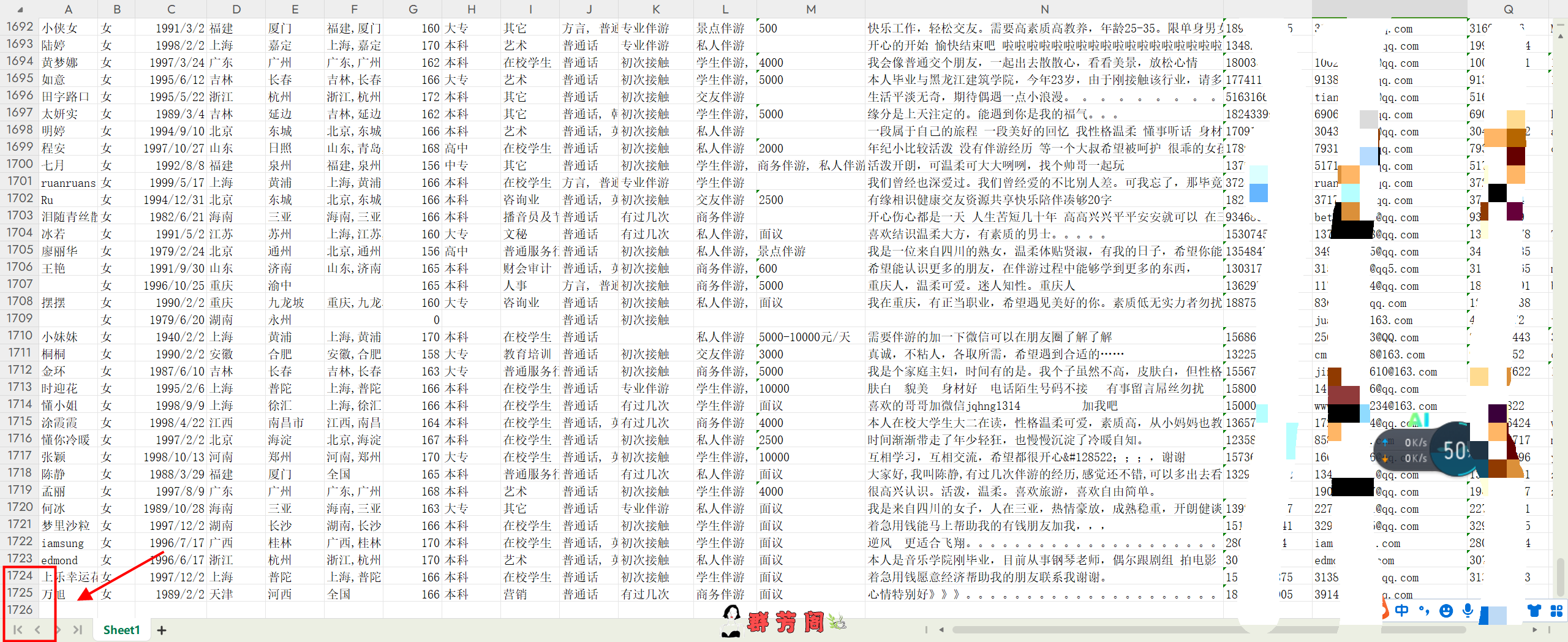Viewport: 1568px width, 642px height.
Task: Select date cell 1940/2/2
Action: coord(171,337)
